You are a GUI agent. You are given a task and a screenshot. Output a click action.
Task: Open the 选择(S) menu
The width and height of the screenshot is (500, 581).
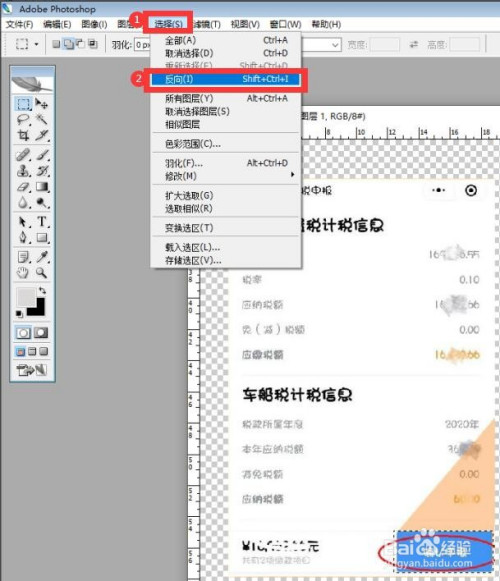[x=169, y=24]
